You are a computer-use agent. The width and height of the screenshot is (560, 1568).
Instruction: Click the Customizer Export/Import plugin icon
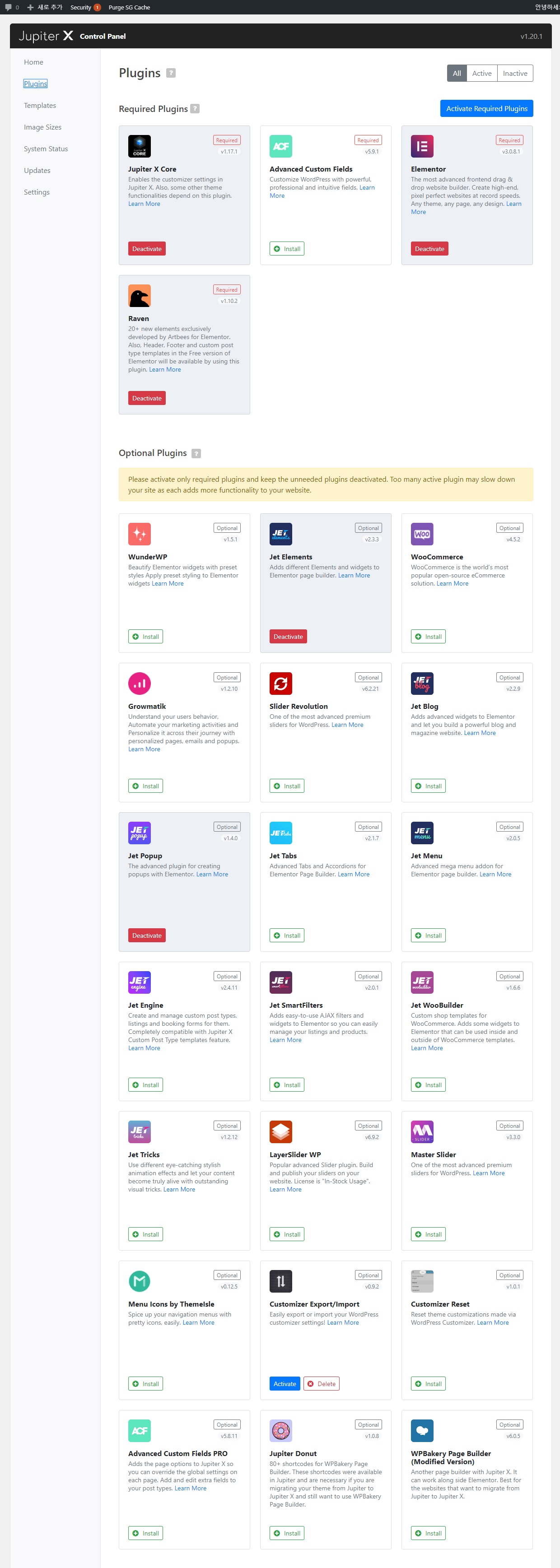tap(280, 1281)
